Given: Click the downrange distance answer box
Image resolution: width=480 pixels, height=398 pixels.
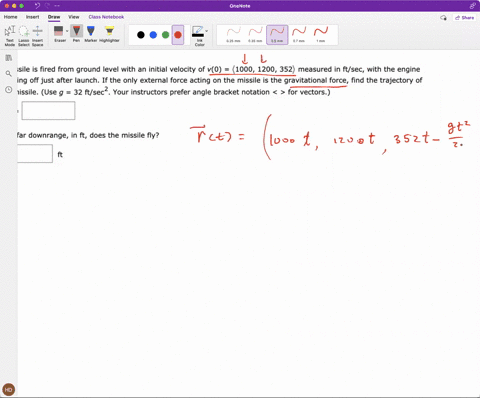Looking at the screenshot, I should [35, 153].
